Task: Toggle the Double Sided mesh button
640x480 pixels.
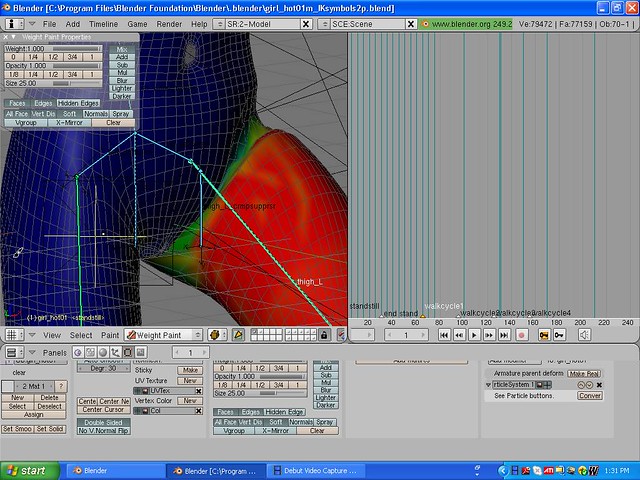Action: (x=102, y=420)
